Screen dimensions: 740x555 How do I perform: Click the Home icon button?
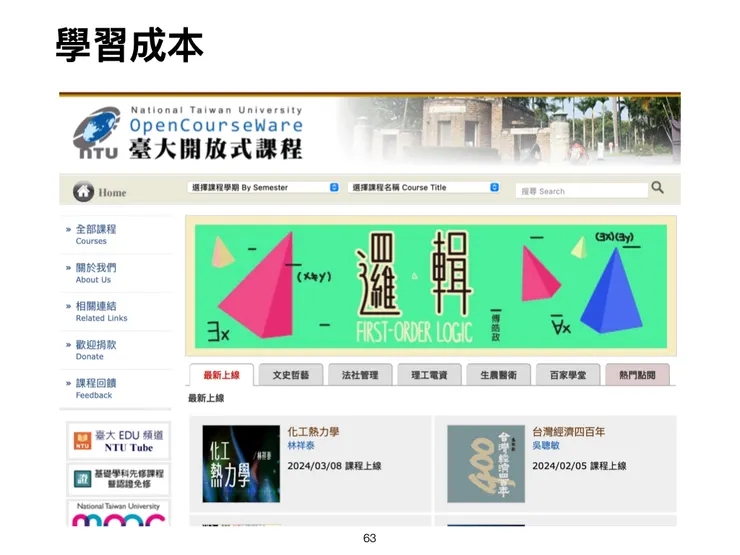tap(83, 192)
